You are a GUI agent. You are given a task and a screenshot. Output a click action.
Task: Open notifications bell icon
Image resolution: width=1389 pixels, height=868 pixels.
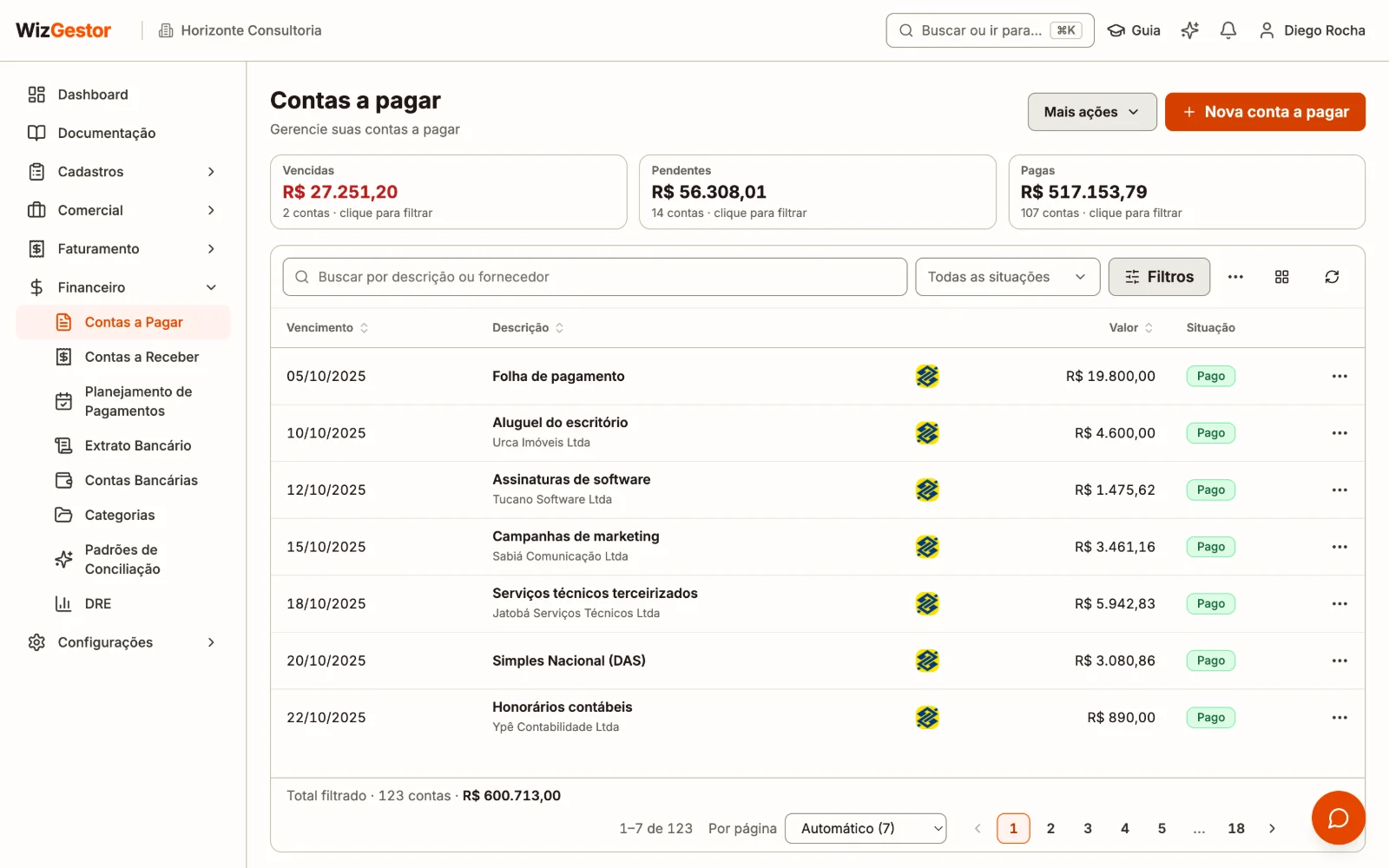tap(1228, 30)
